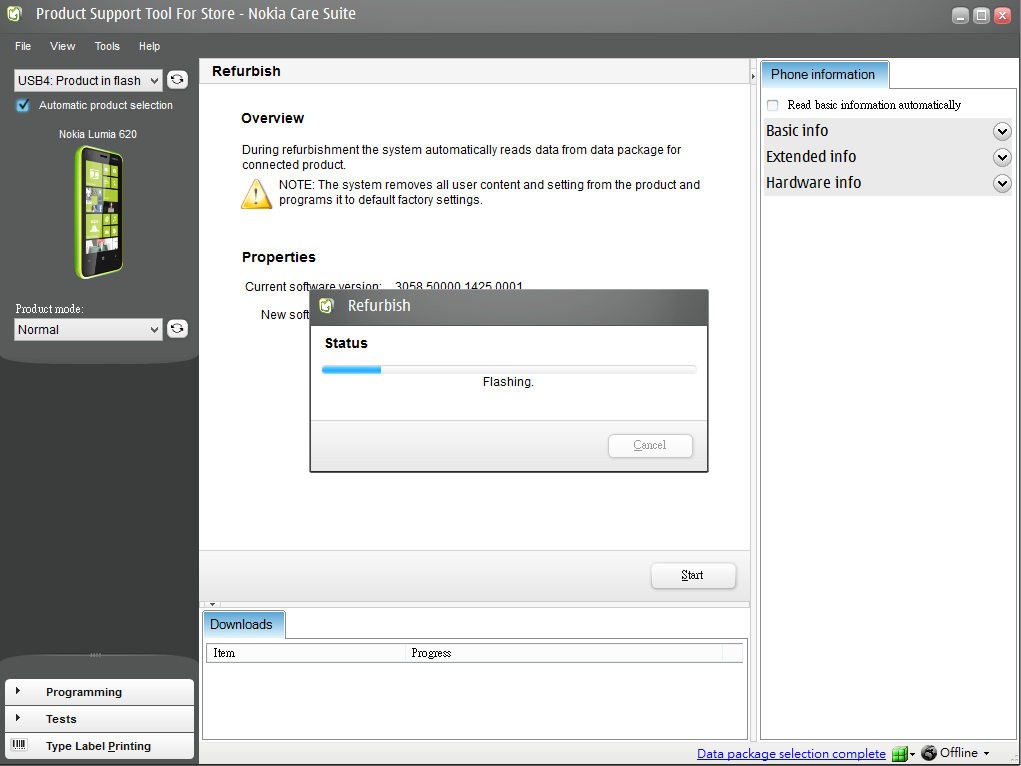Click the Flashing. status text
This screenshot has width=1021, height=766.
coord(509,382)
